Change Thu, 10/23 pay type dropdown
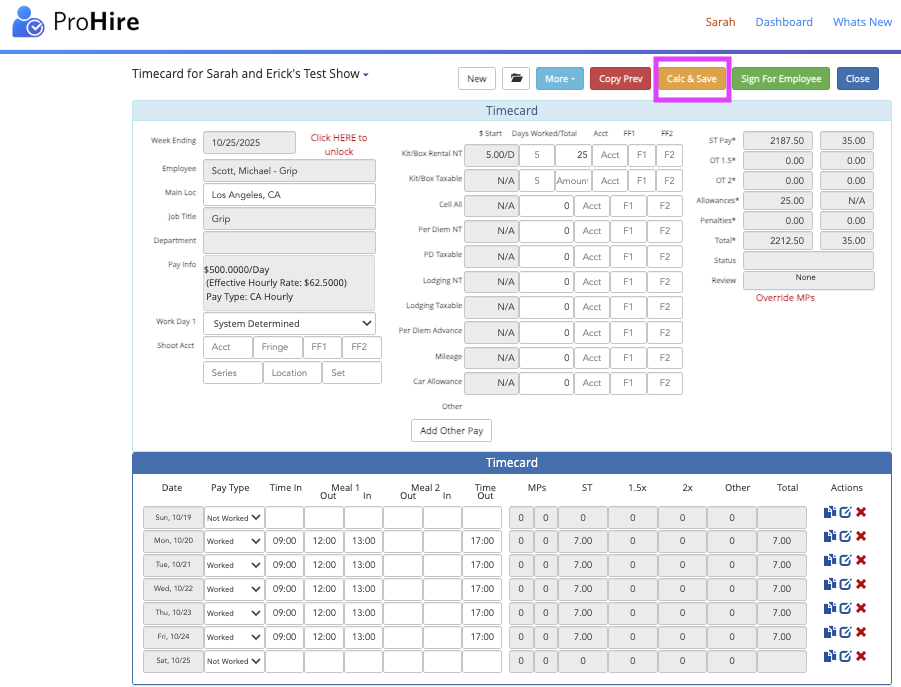Viewport: 901px width, 687px height. tap(234, 613)
